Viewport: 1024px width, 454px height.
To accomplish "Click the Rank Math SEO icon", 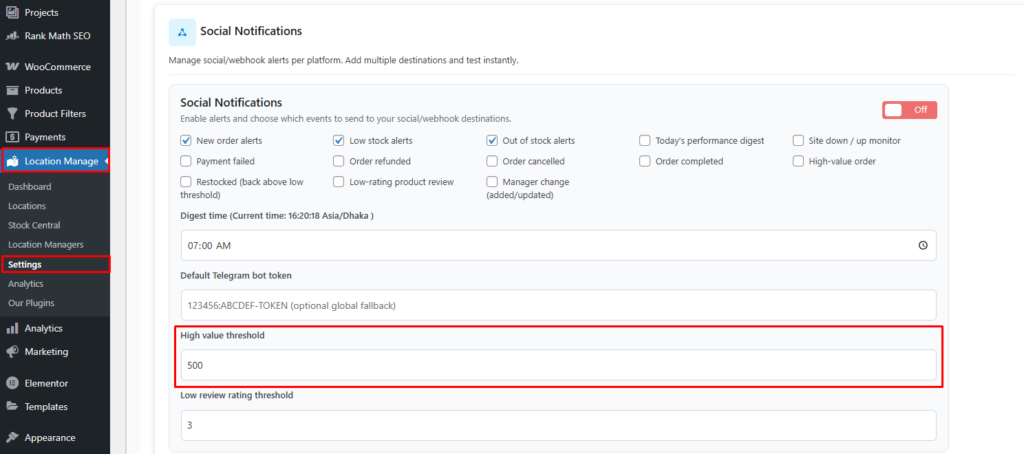I will tap(12, 36).
